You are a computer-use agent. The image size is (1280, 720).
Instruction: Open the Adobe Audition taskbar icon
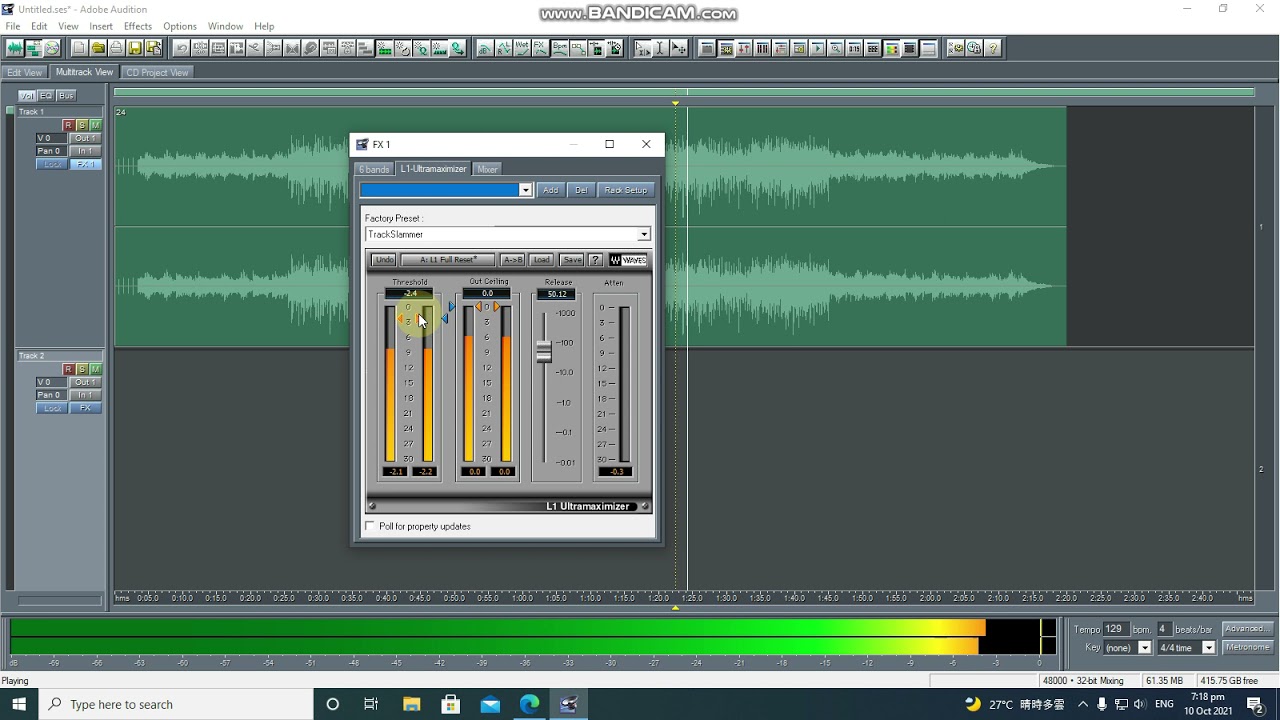pos(569,704)
